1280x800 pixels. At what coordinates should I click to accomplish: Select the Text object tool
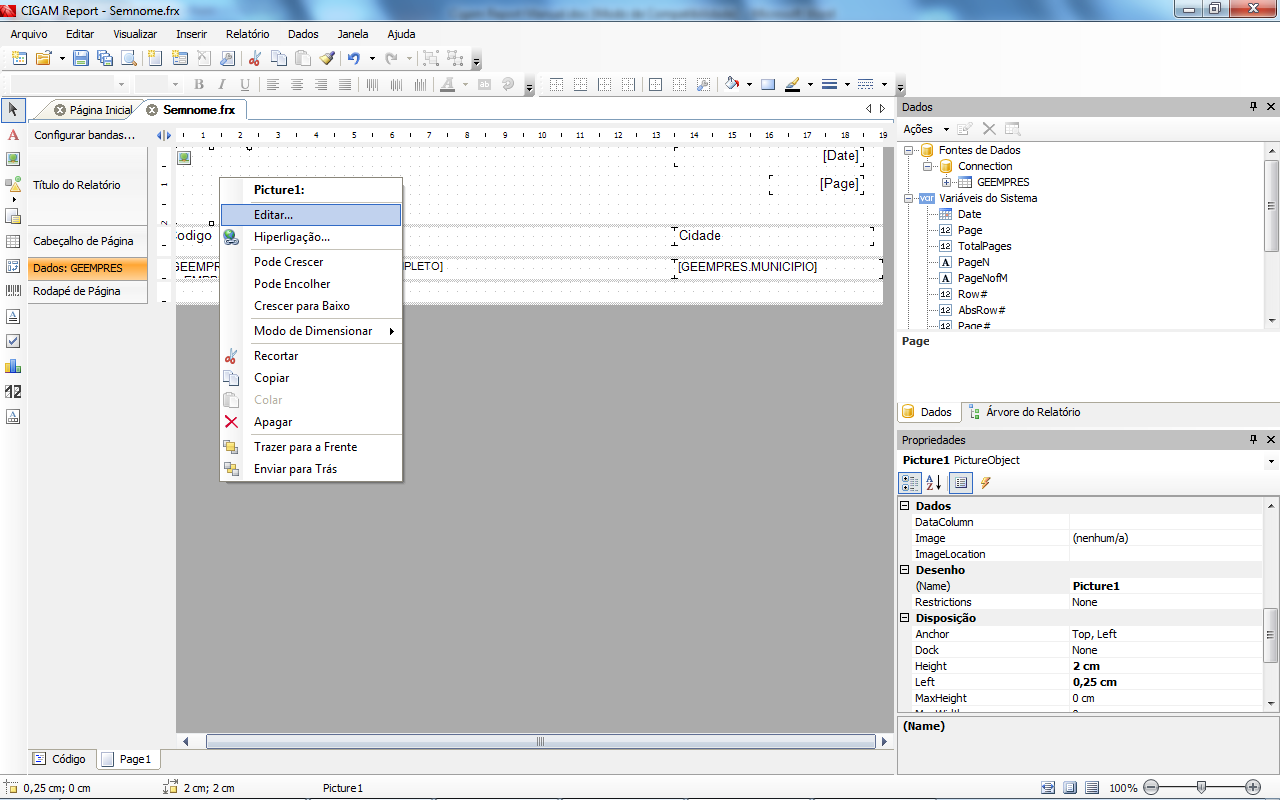click(13, 134)
